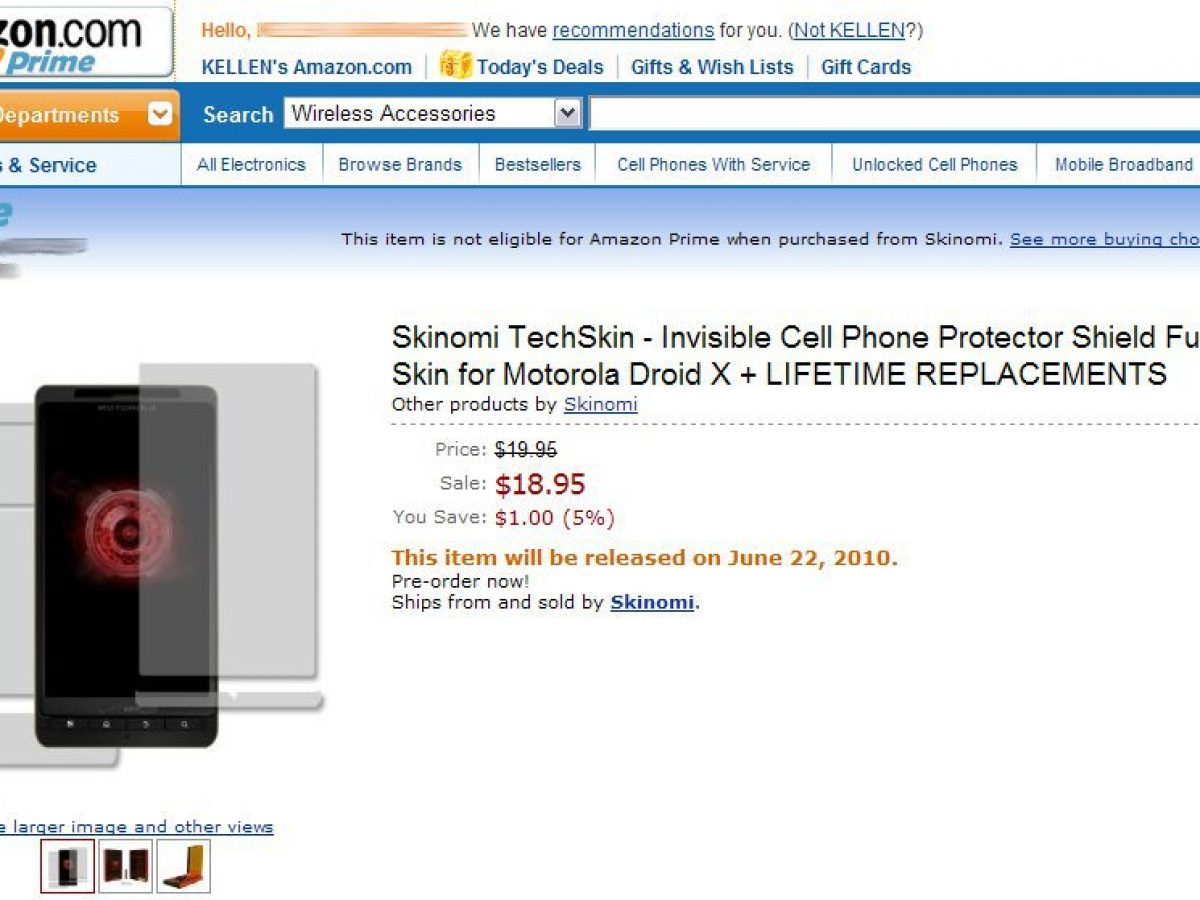Open the Departments dropdown arrow

pos(160,115)
